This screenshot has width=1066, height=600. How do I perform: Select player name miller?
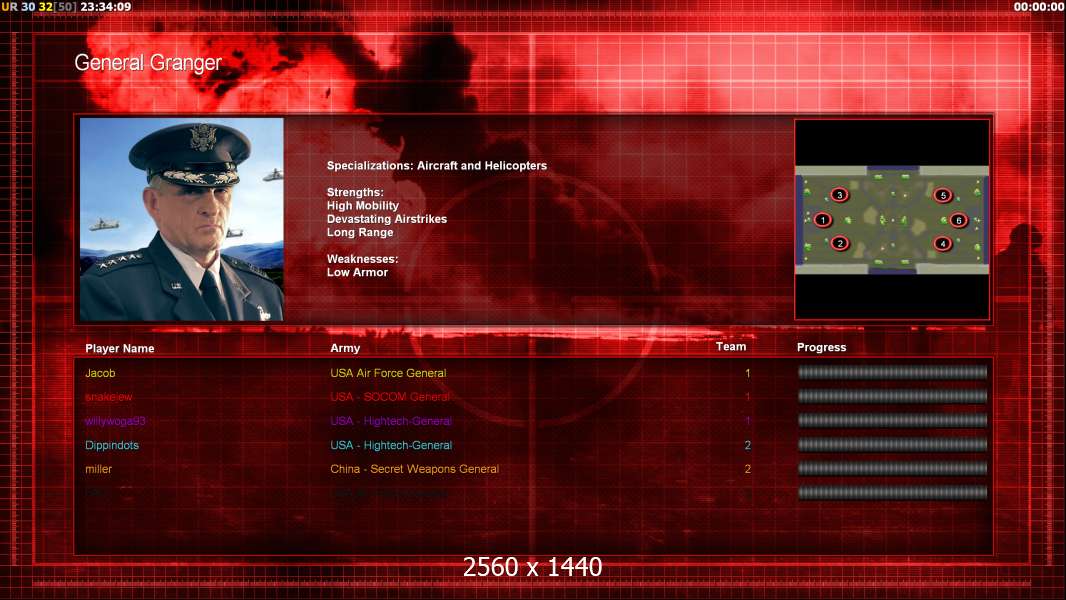pyautogui.click(x=99, y=469)
